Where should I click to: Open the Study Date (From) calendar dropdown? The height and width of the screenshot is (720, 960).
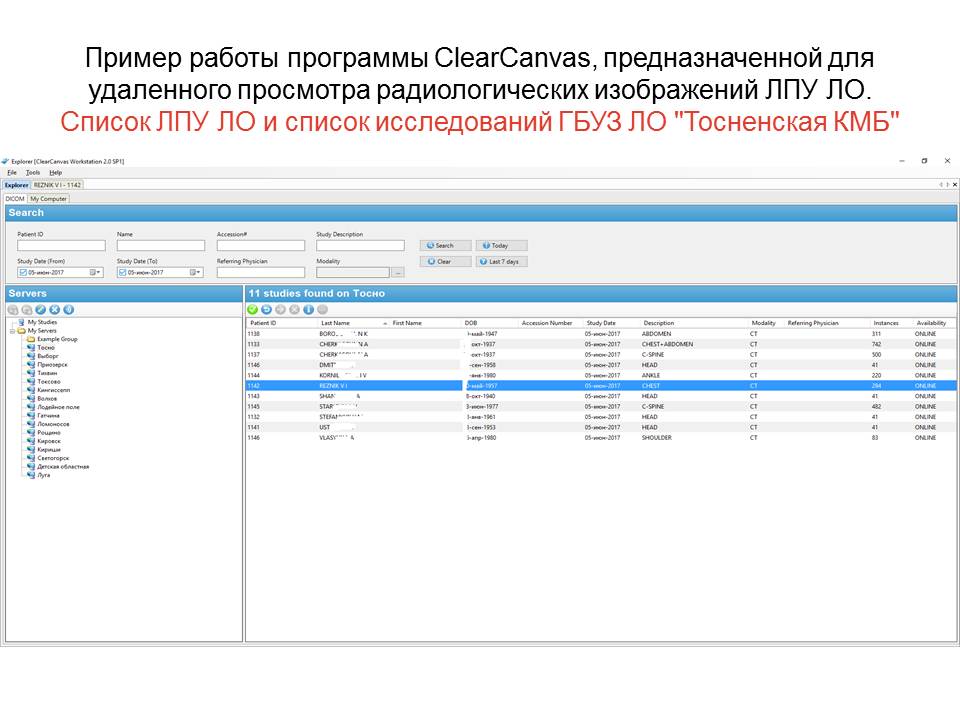(x=95, y=271)
